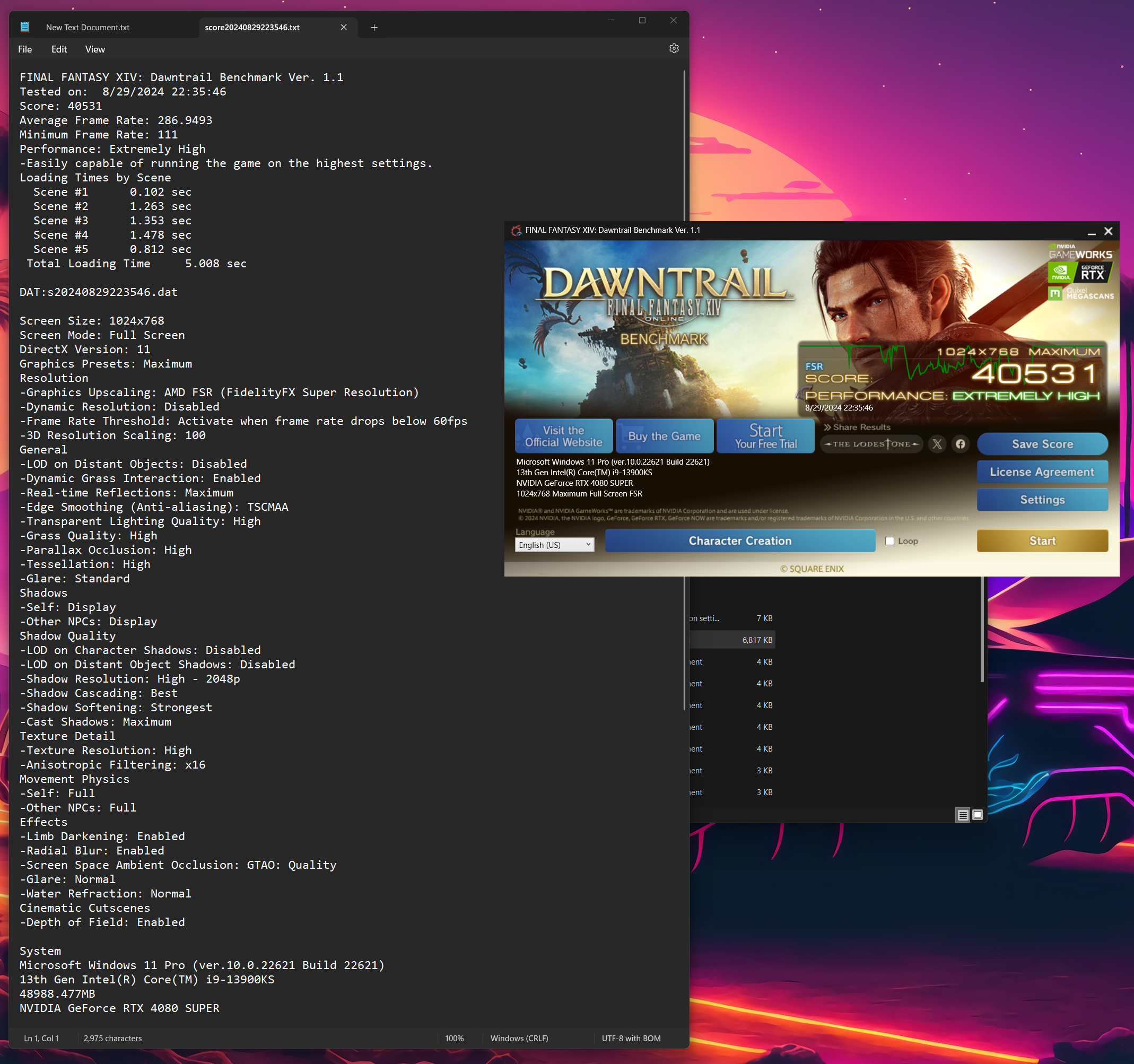
Task: Click Ln 1, Col 1 status indicator
Action: (41, 1039)
